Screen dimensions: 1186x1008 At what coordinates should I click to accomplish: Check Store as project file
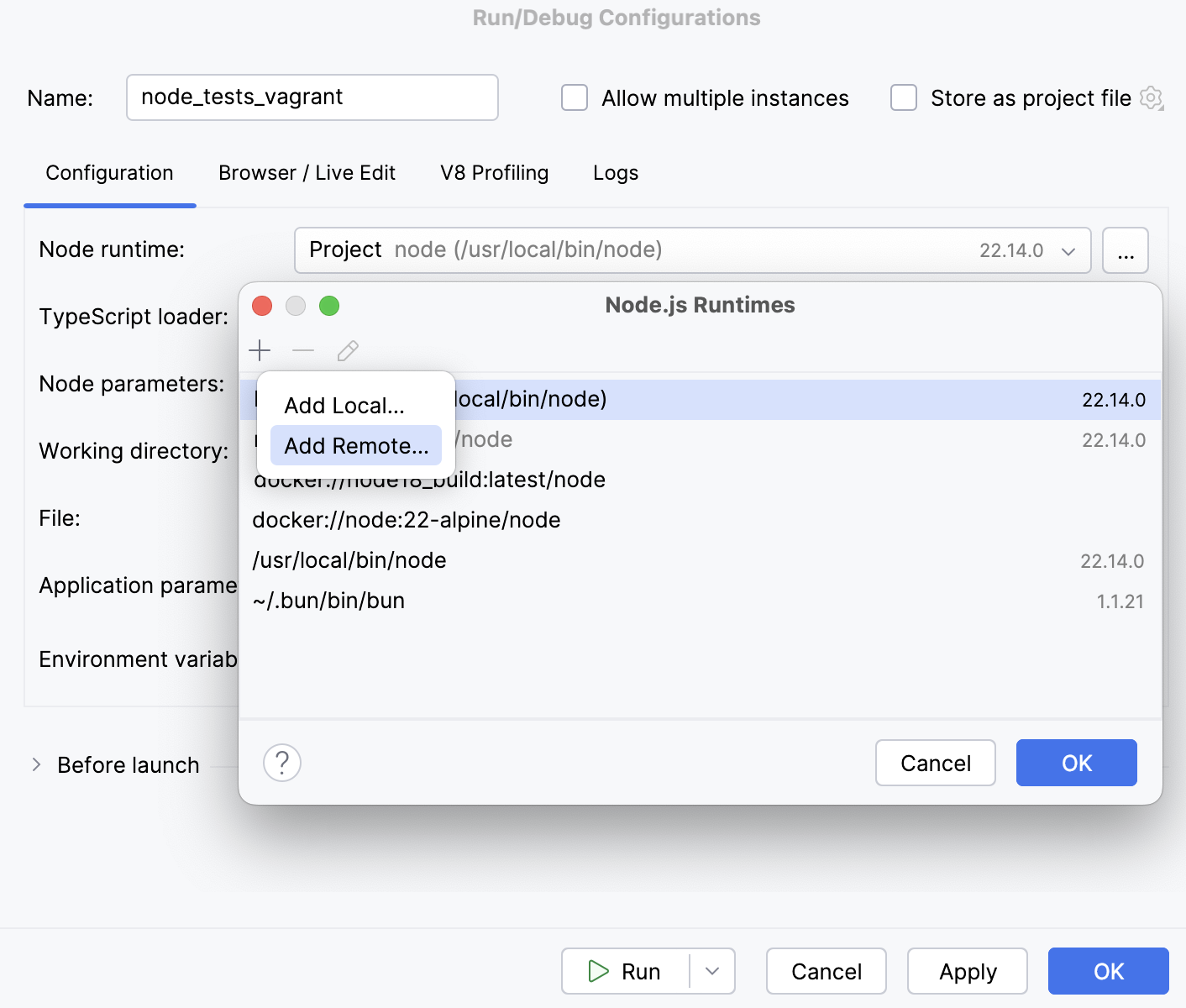(x=903, y=97)
